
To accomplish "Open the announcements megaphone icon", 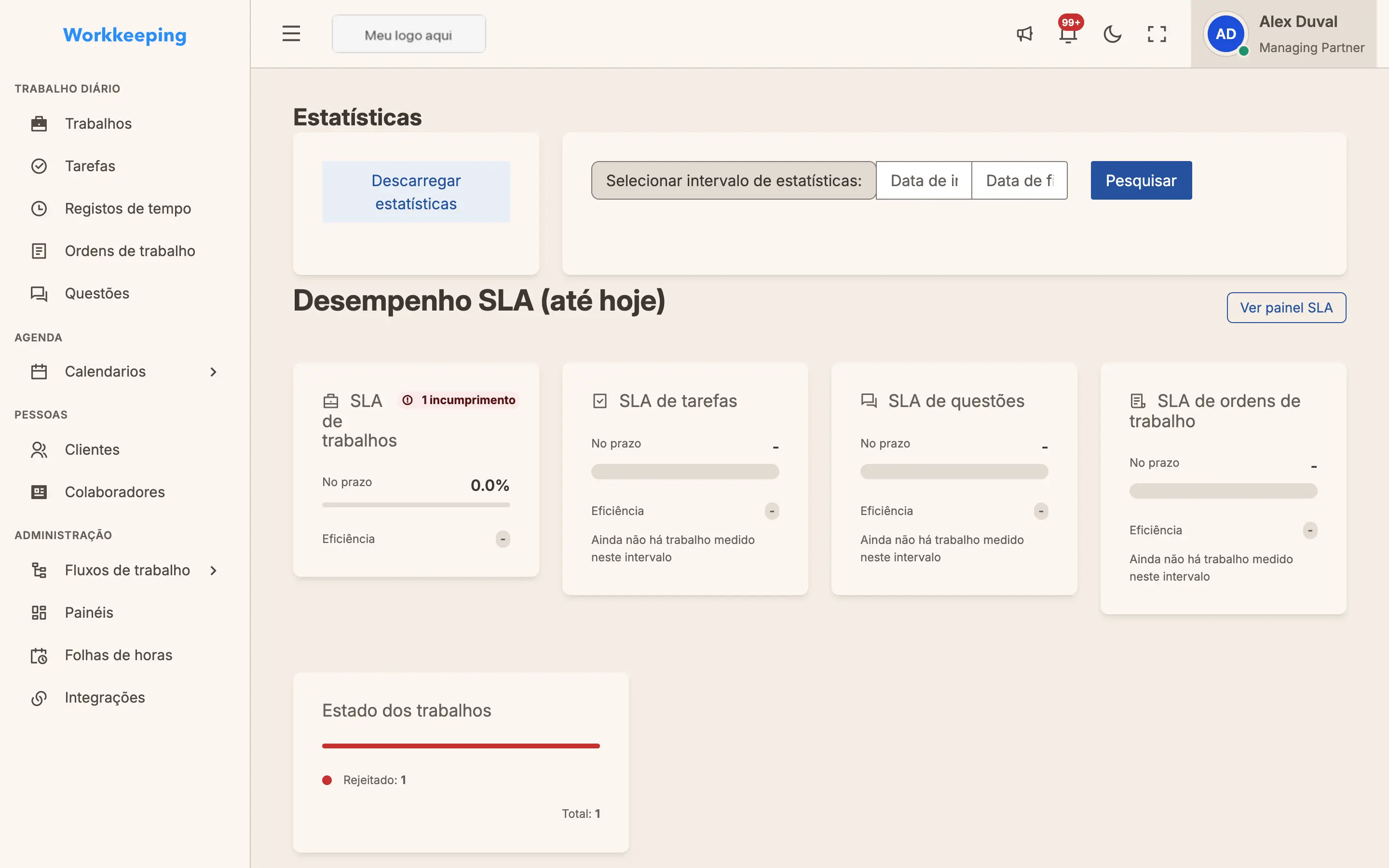I will click(1024, 34).
